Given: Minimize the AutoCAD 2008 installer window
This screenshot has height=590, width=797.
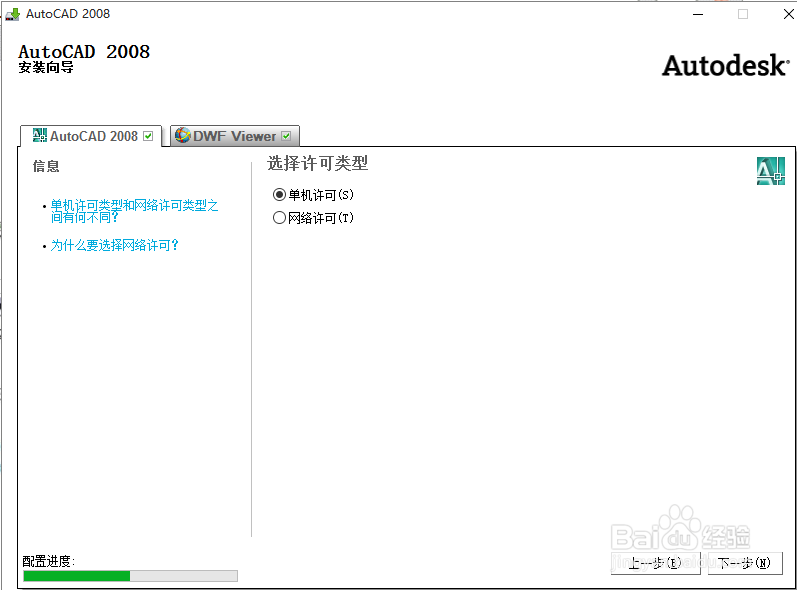Looking at the screenshot, I should pos(698,14).
